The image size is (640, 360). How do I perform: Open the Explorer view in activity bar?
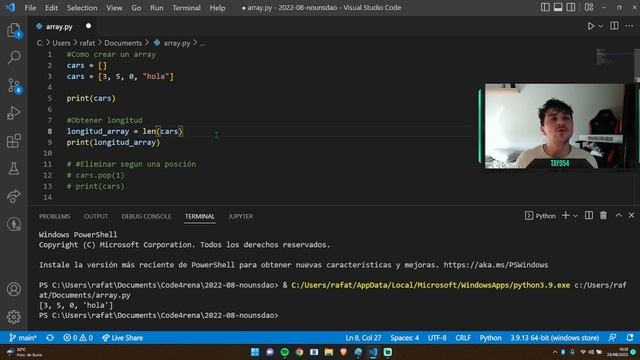tap(14, 31)
